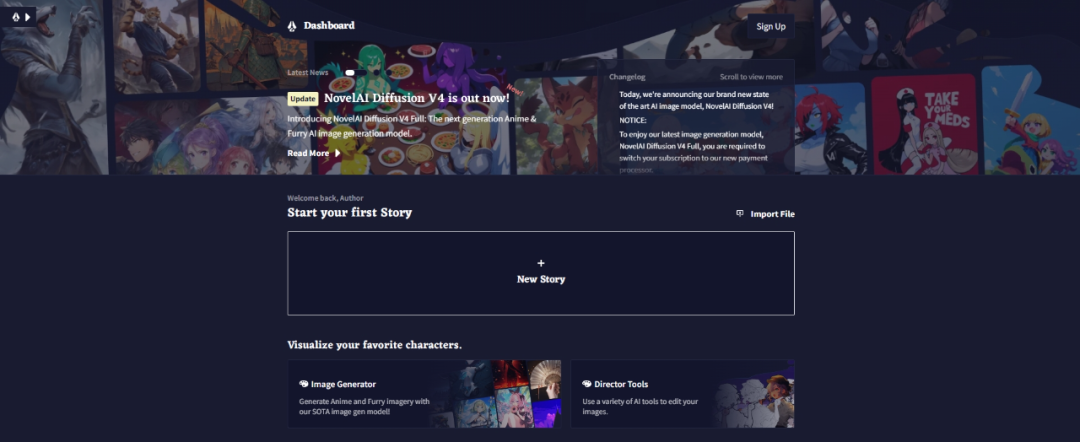This screenshot has width=1080, height=442.
Task: Switch to the third news carousel dot
Action: [x=389, y=72]
